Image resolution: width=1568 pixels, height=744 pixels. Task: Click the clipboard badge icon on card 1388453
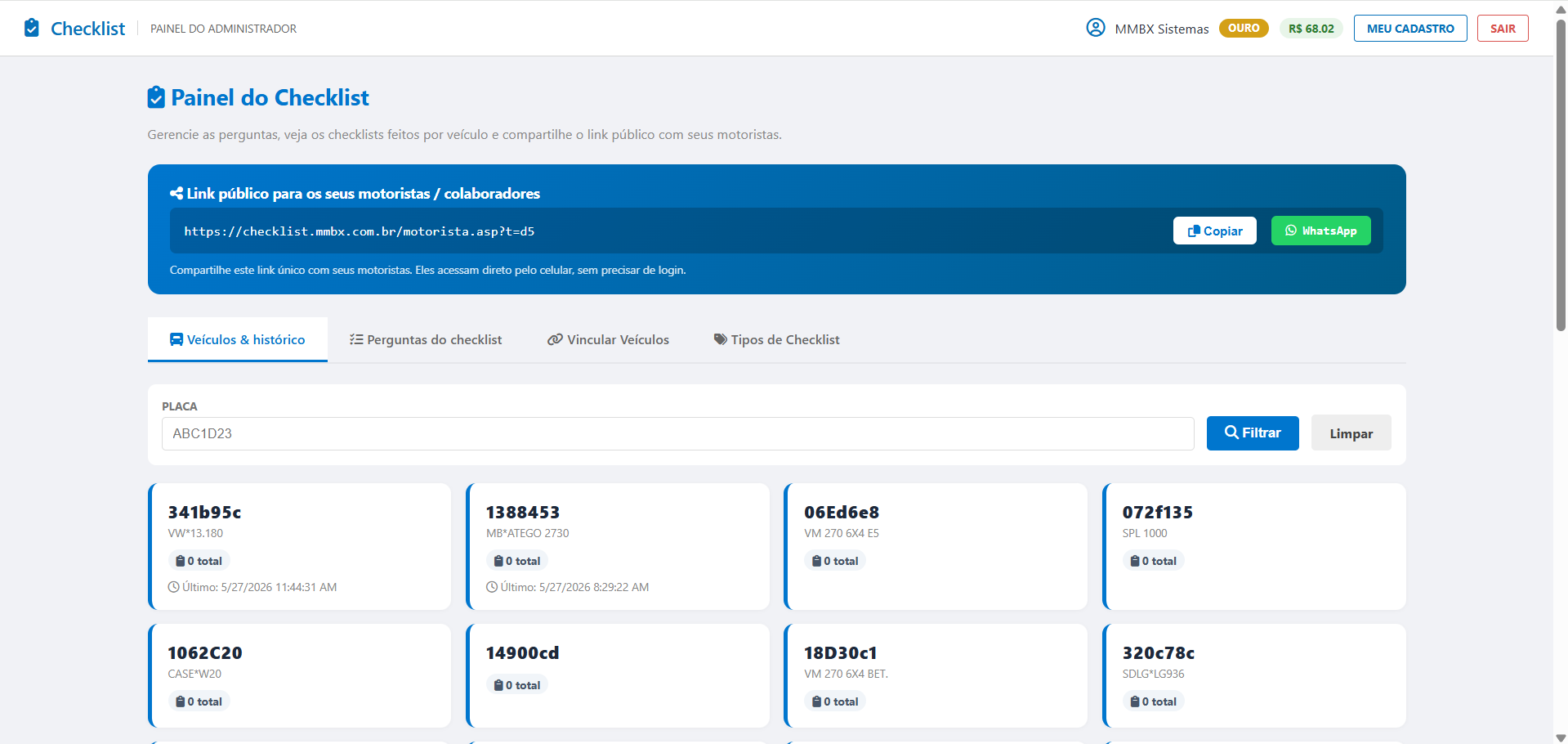[x=498, y=561]
